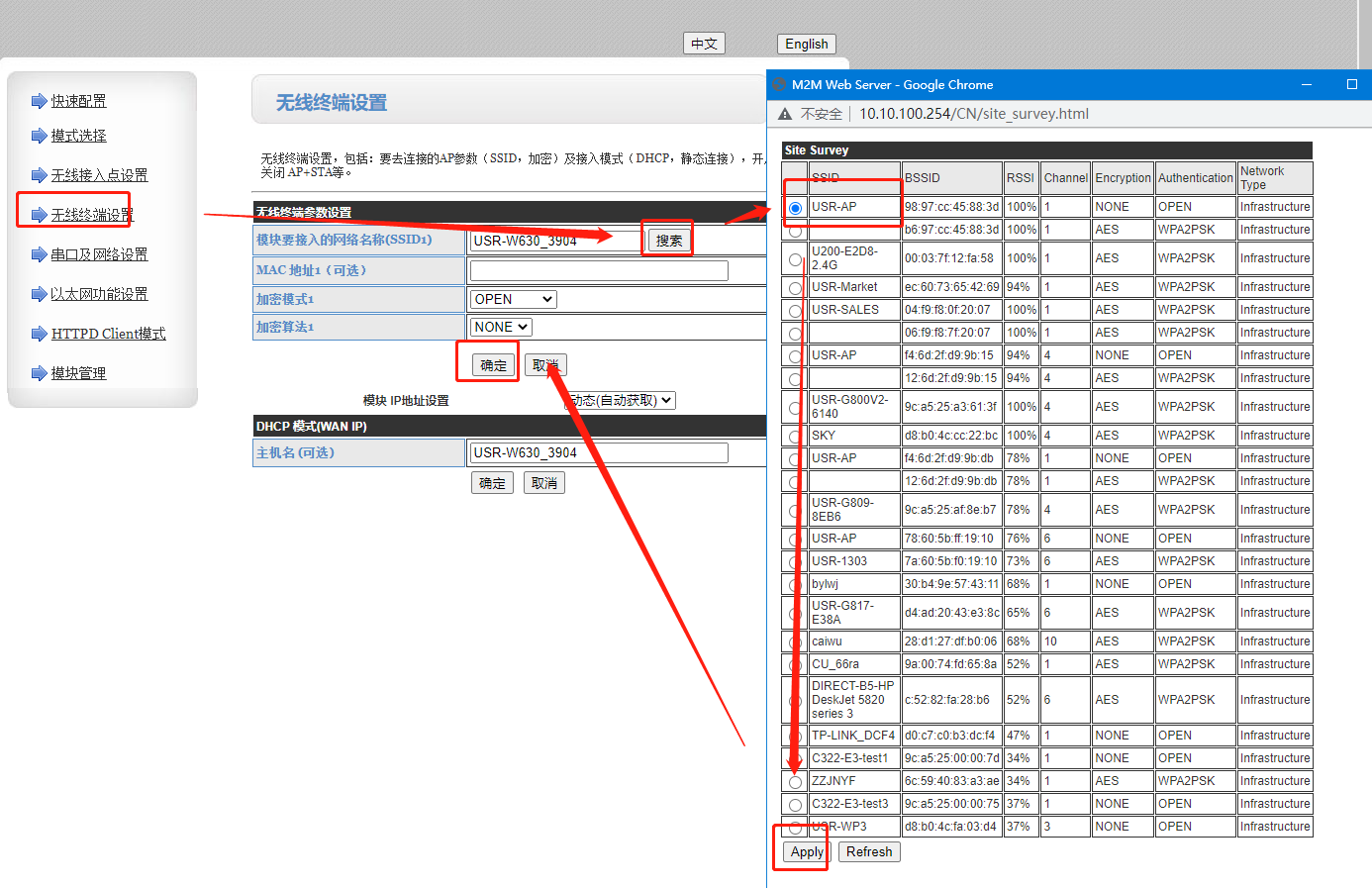The height and width of the screenshot is (888, 1372).
Task: Click the arrow icon next to 无线接入点设置
Action: tap(40, 175)
